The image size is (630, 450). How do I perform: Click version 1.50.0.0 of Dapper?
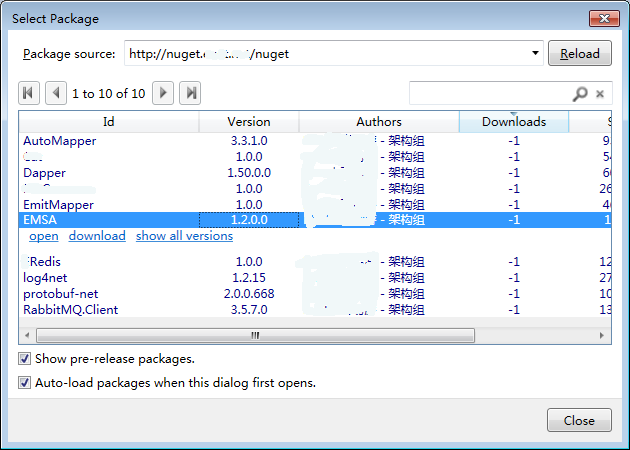[x=249, y=173]
